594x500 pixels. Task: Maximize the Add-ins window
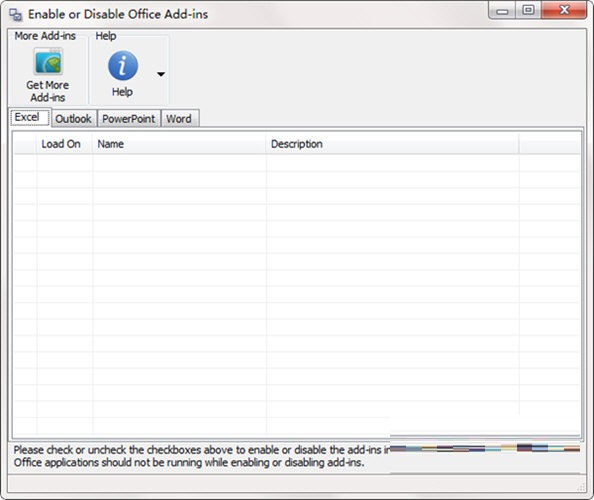(x=528, y=10)
